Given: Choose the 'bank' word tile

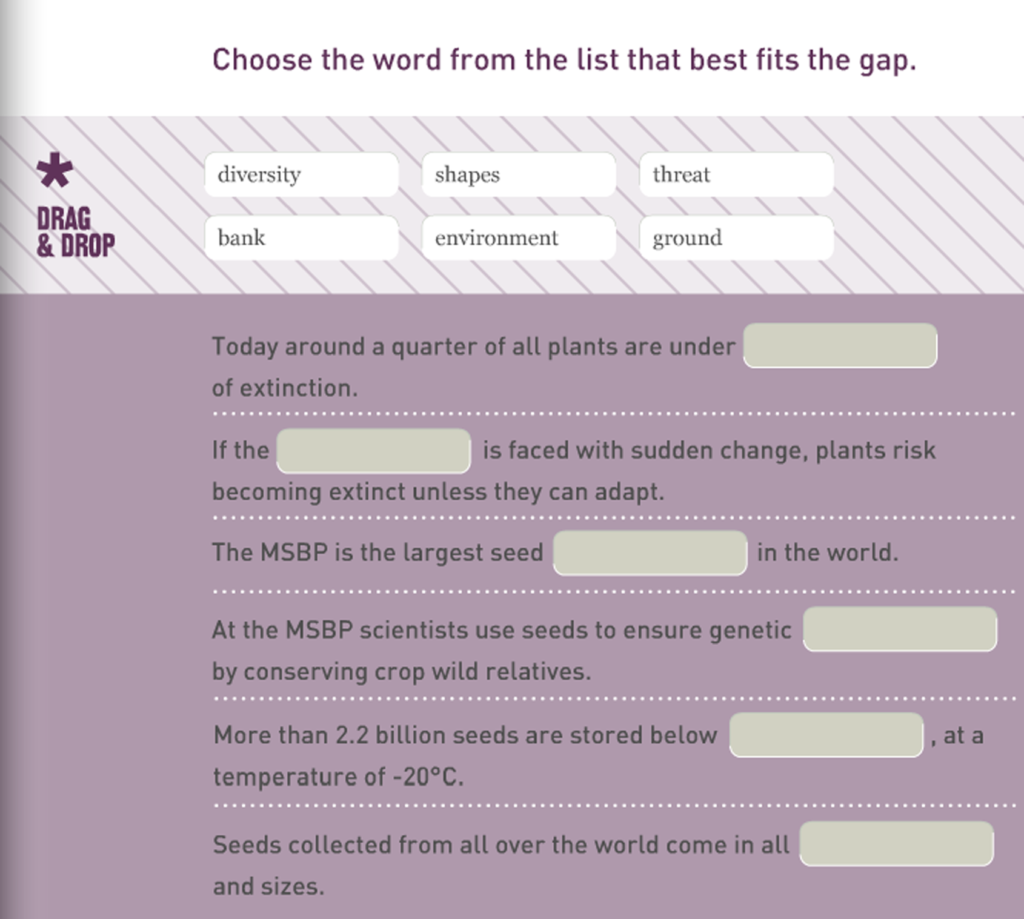Looking at the screenshot, I should [x=300, y=238].
